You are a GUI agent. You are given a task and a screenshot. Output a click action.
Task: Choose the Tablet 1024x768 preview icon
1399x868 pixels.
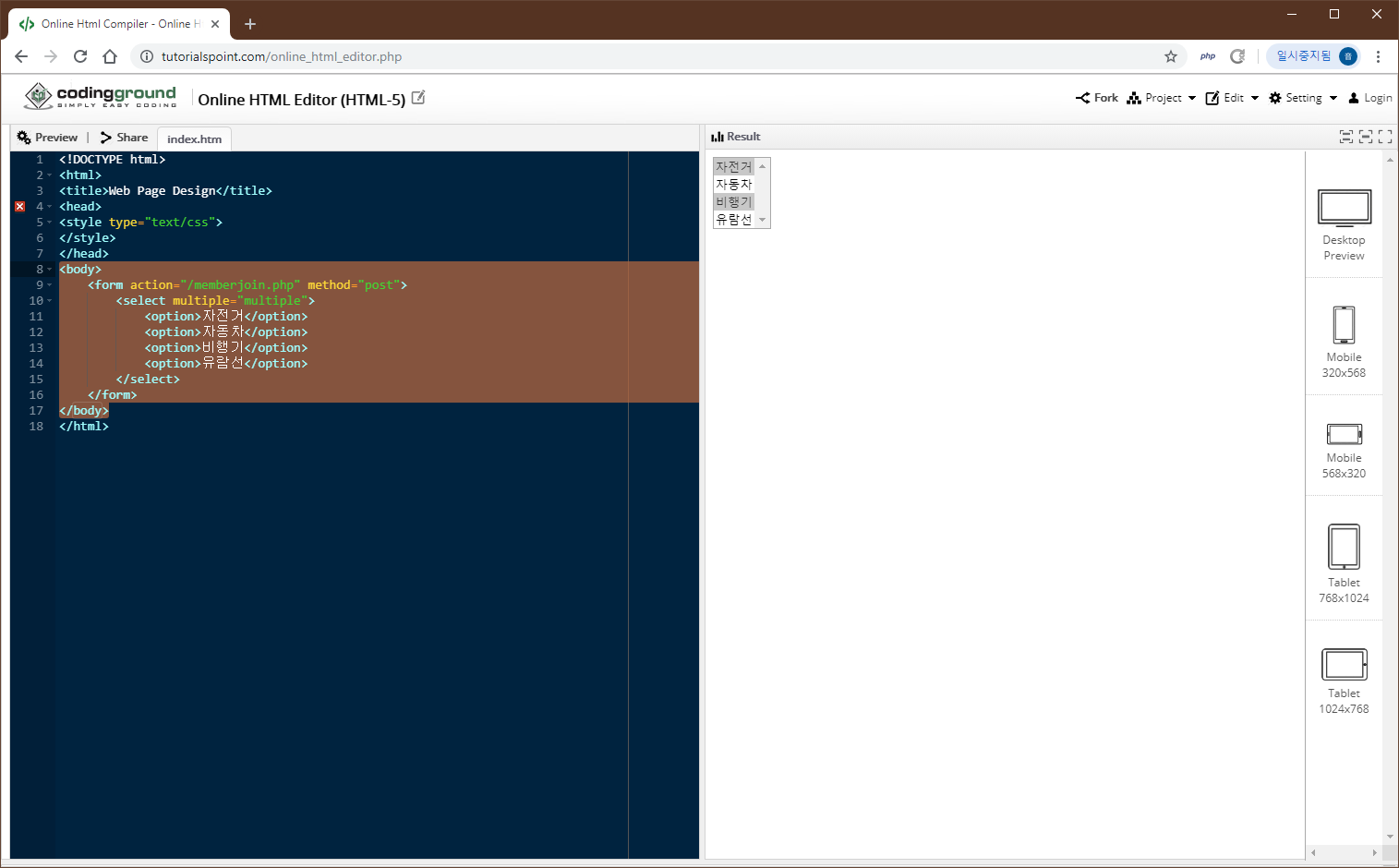pyautogui.click(x=1344, y=664)
